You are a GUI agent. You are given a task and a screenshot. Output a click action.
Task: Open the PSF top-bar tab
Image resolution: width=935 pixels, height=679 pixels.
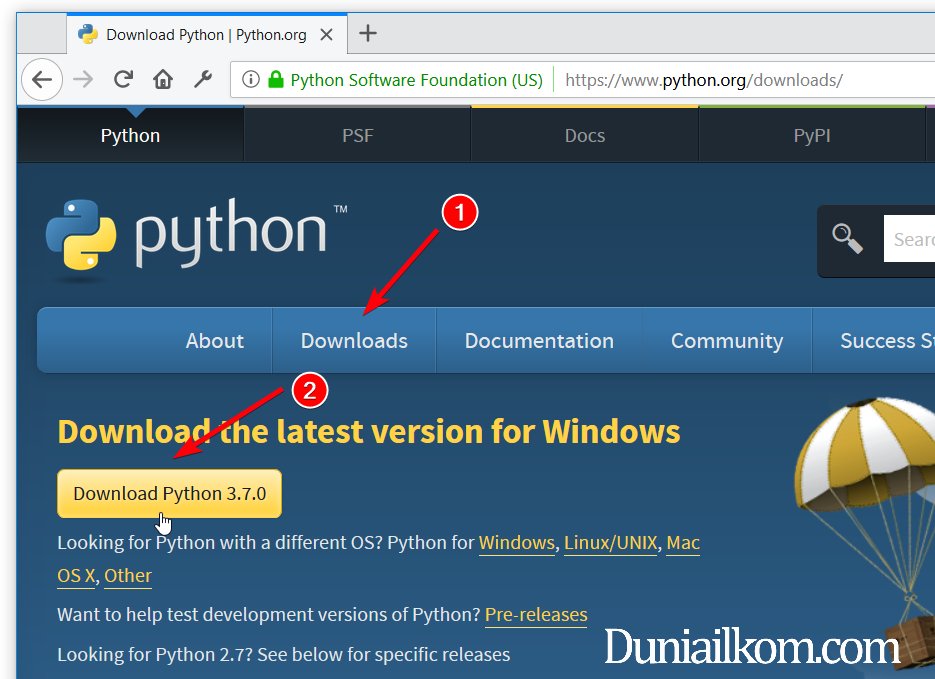point(357,135)
